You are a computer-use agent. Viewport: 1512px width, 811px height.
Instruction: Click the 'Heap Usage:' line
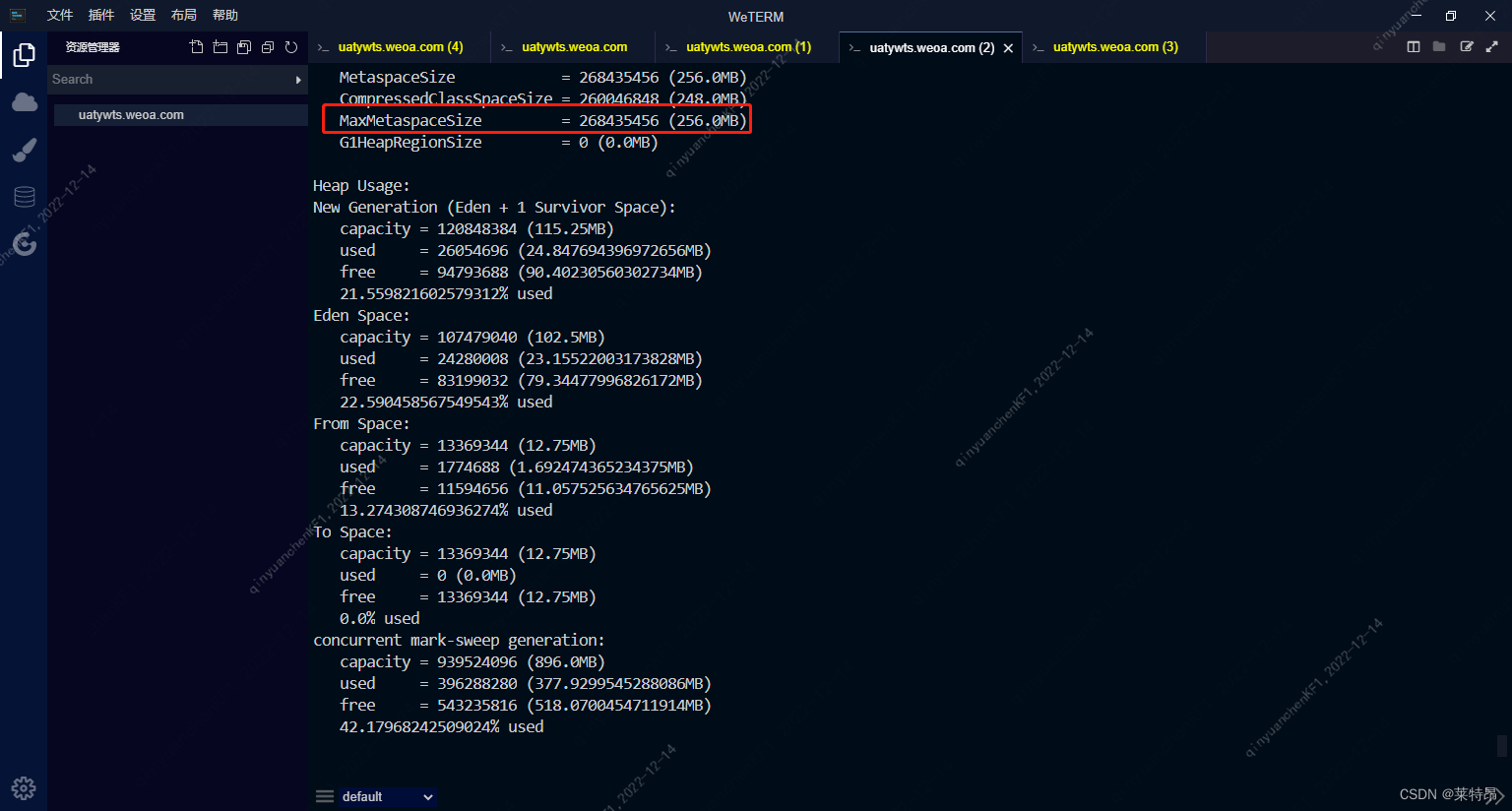[x=361, y=186]
